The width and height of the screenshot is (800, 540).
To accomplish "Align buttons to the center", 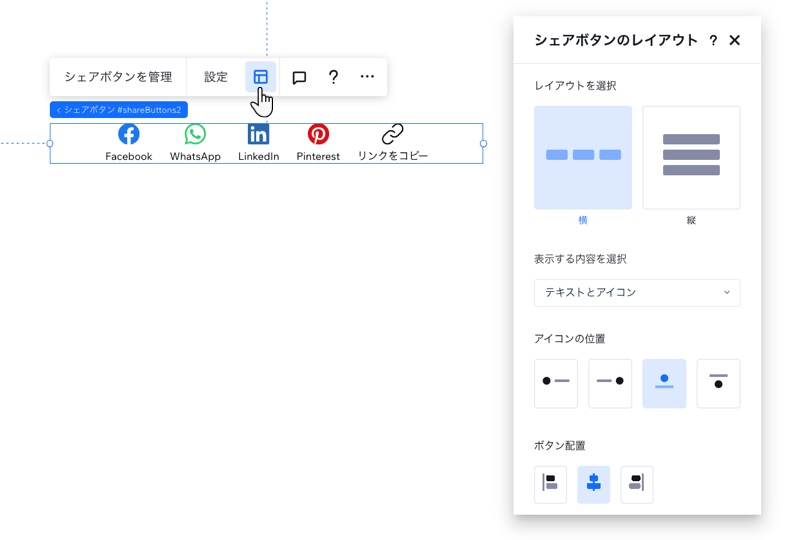I will [593, 484].
